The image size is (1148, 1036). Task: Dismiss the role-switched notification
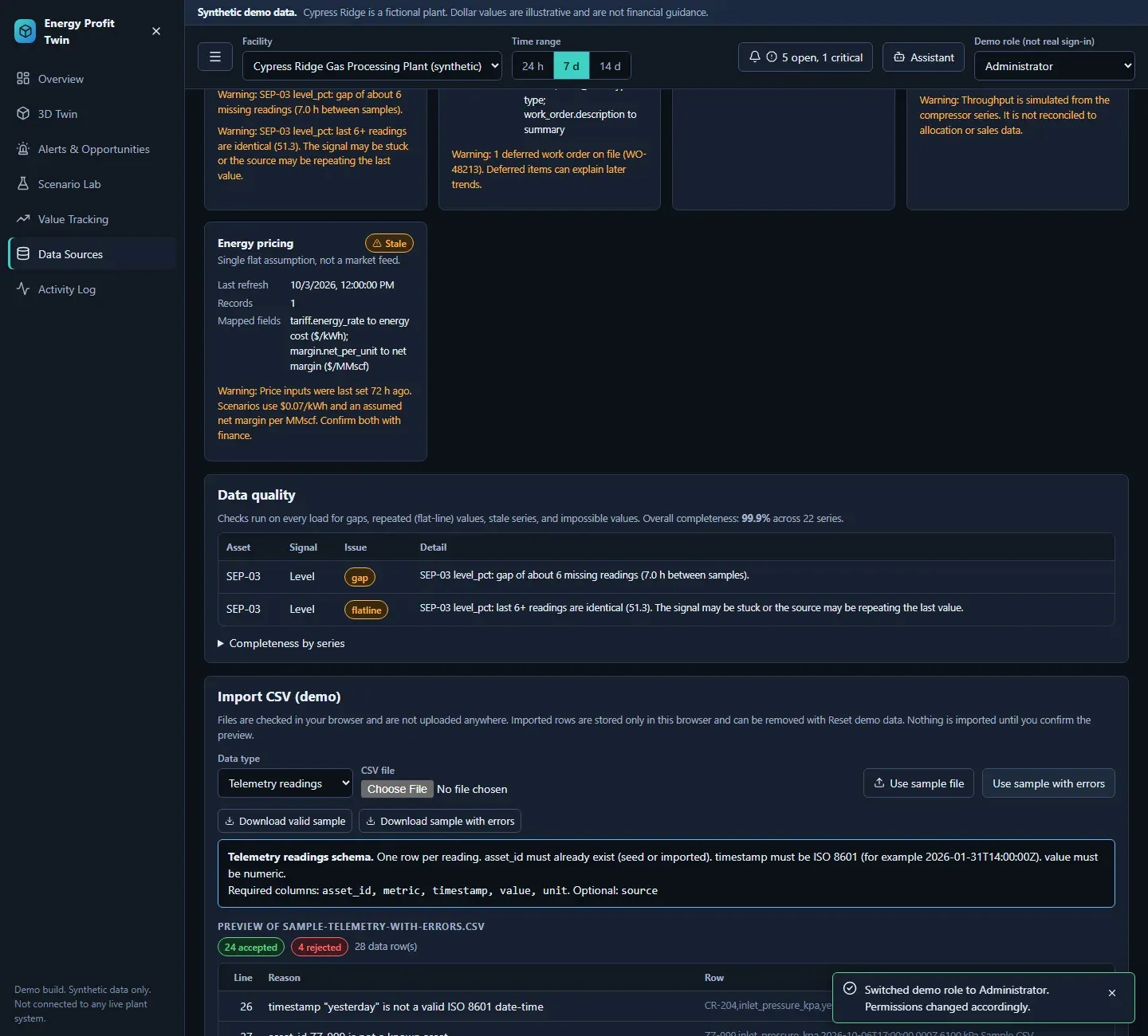tap(1112, 993)
